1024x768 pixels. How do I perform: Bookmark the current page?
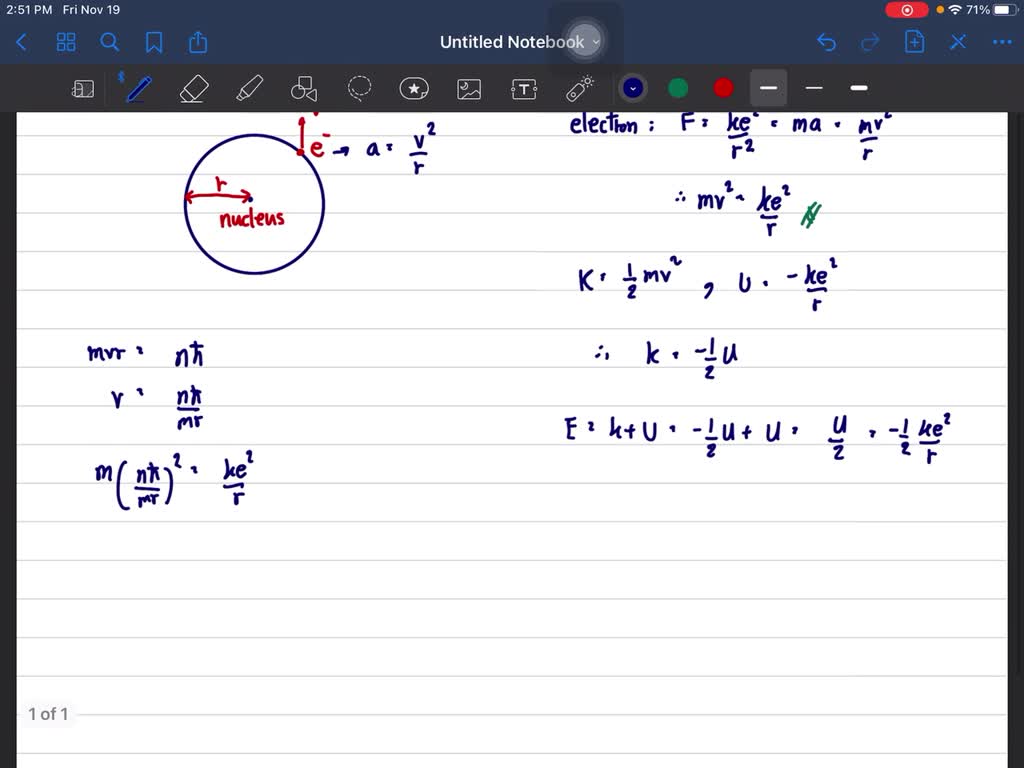(x=154, y=42)
